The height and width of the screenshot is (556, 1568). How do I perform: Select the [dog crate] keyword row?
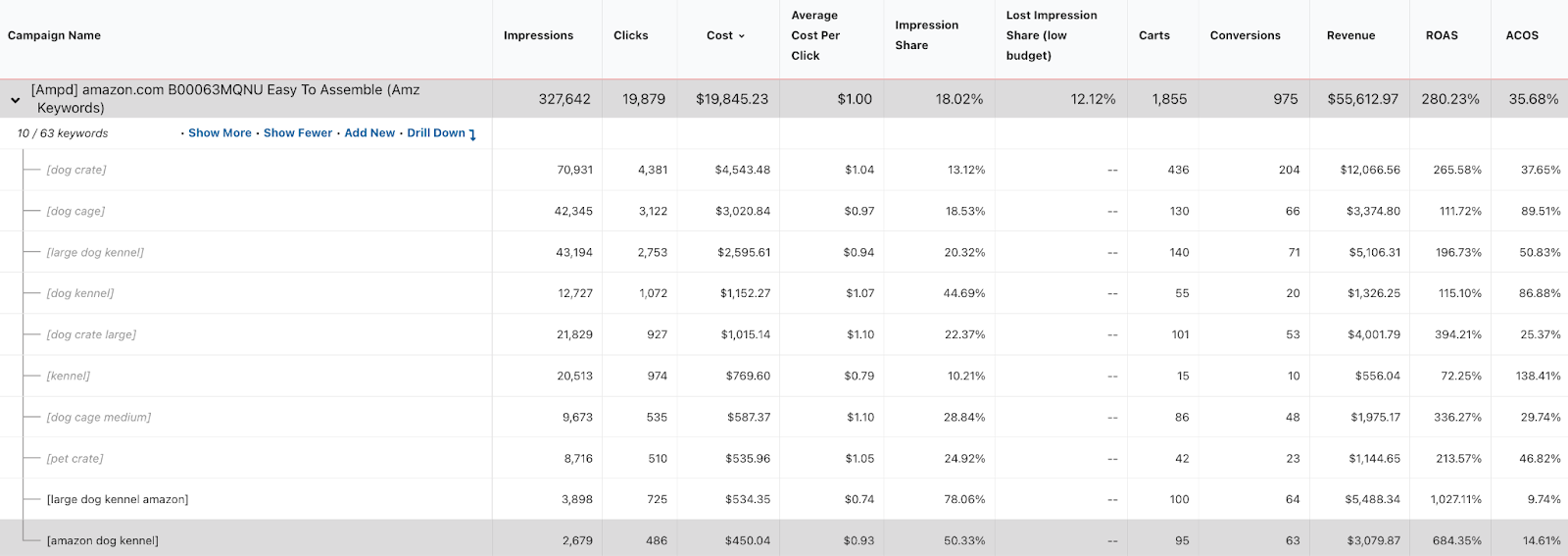pyautogui.click(x=76, y=170)
